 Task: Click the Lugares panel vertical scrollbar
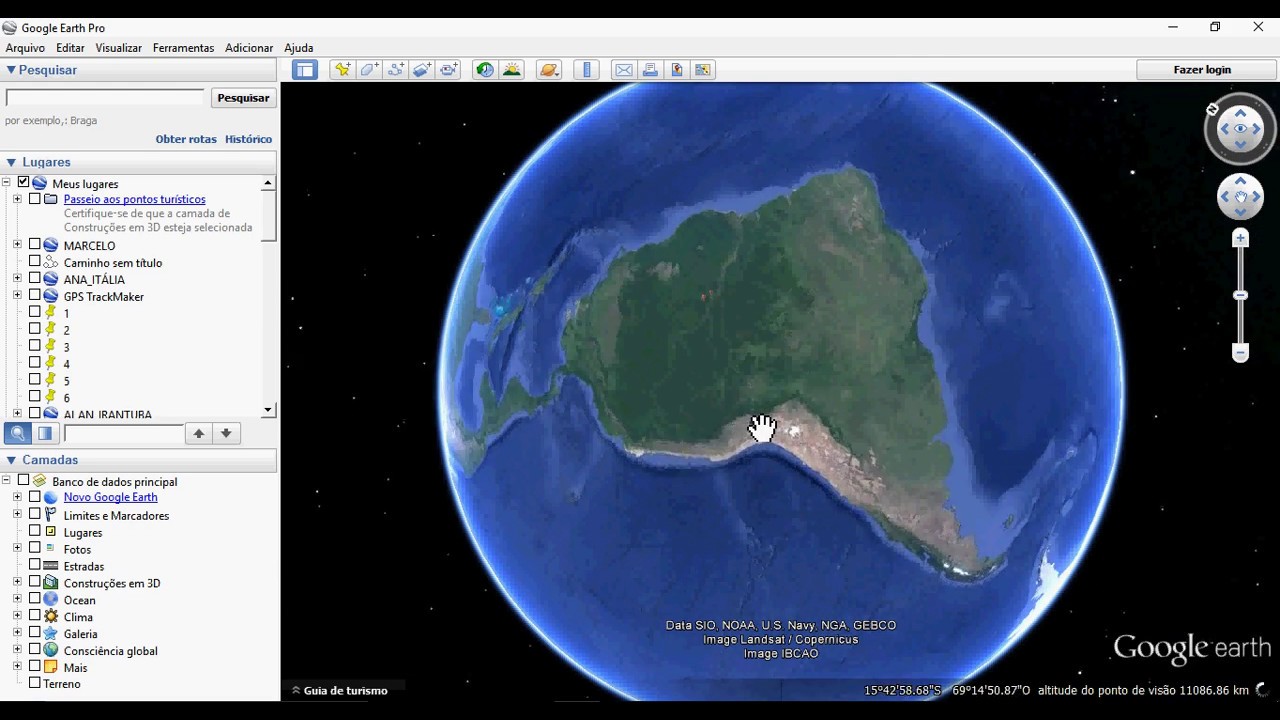268,296
